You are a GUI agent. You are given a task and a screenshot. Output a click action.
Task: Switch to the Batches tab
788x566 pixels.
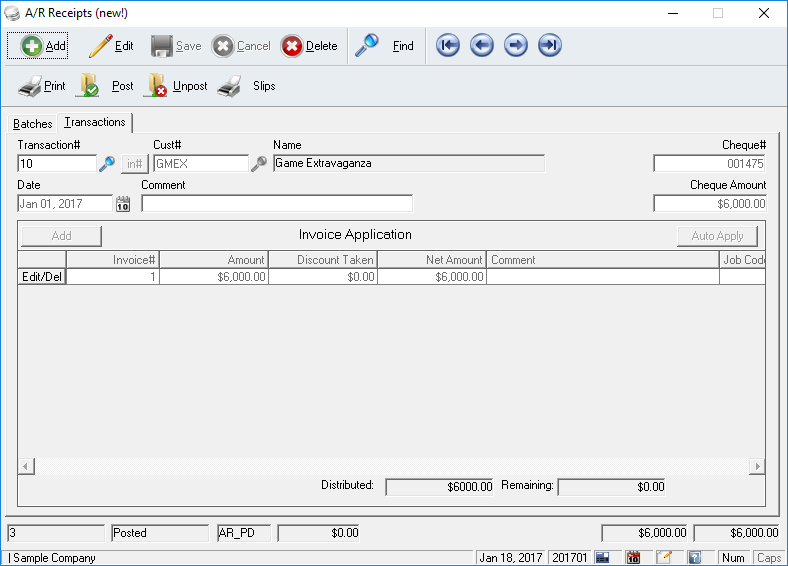click(x=32, y=124)
